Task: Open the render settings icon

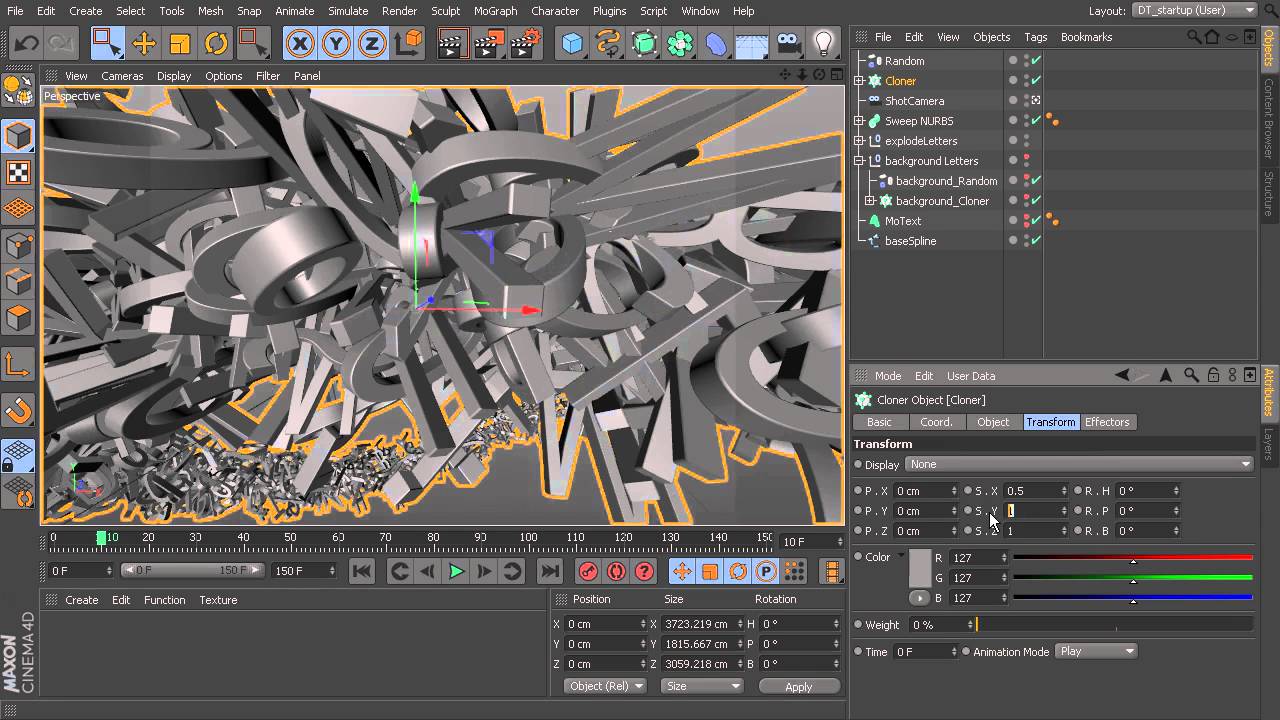Action: tap(526, 44)
